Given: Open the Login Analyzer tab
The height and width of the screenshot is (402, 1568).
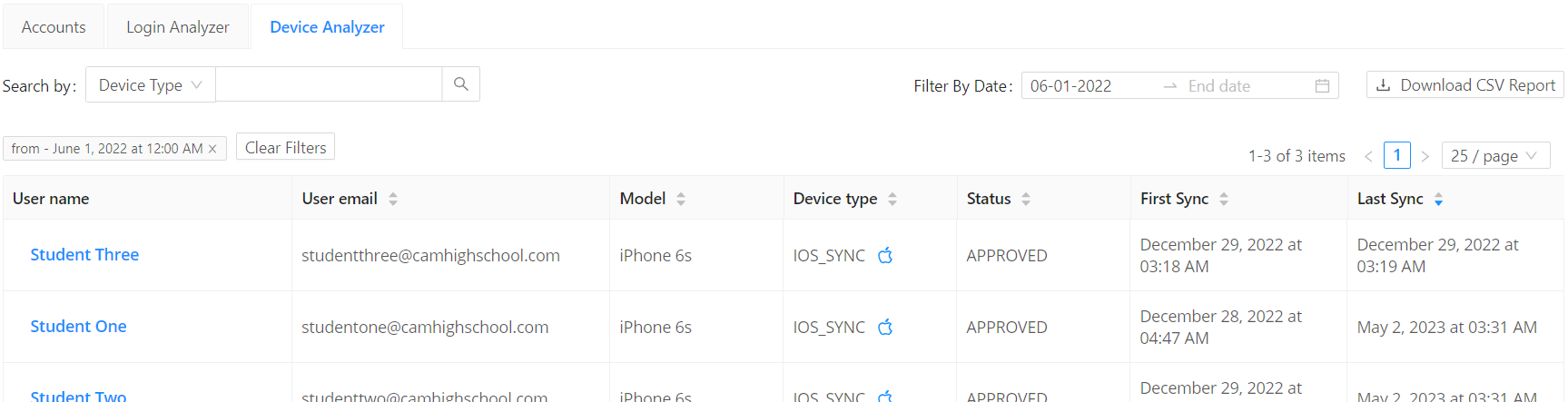Looking at the screenshot, I should pyautogui.click(x=178, y=27).
